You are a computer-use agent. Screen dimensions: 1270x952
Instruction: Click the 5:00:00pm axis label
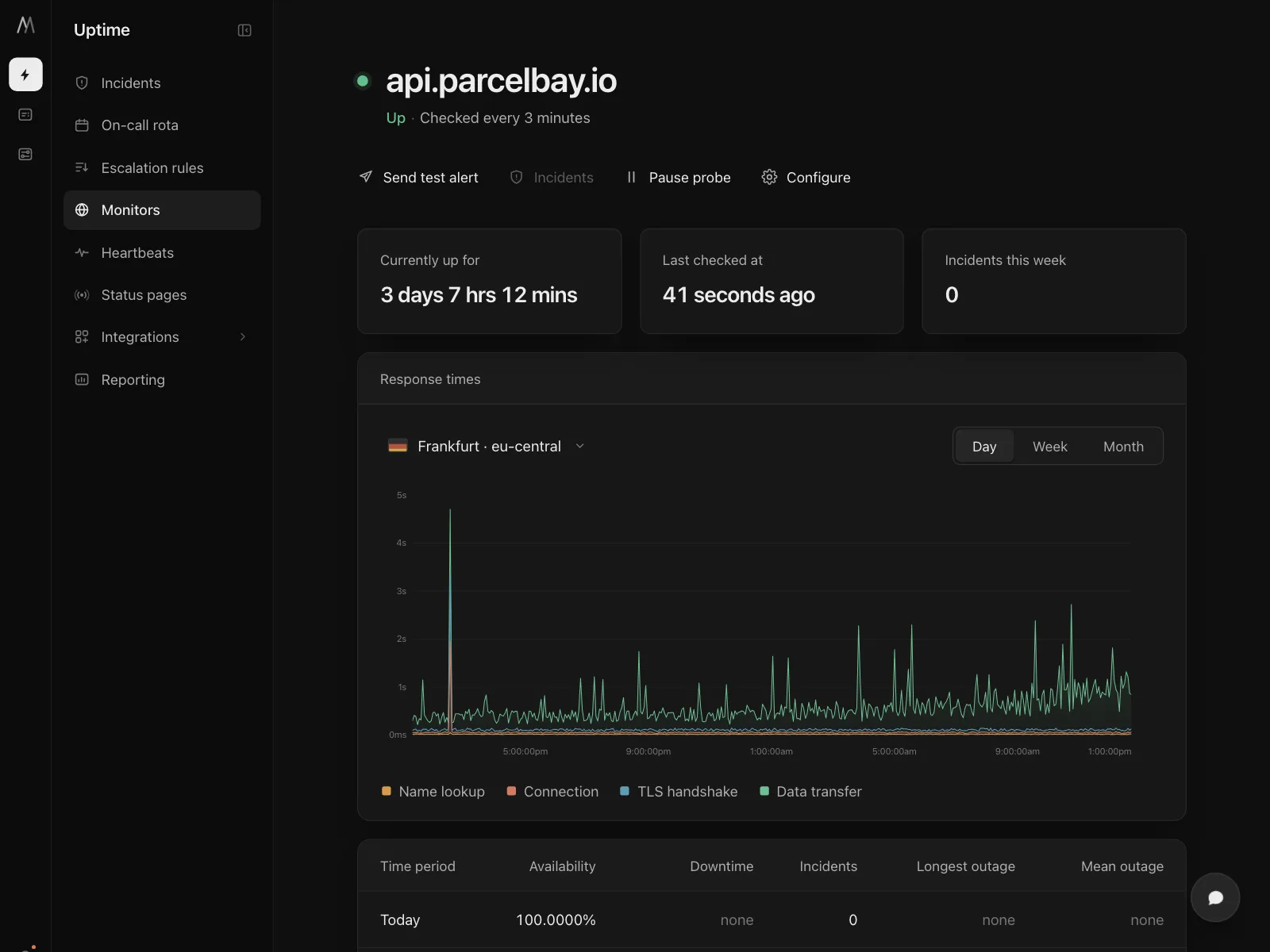tap(525, 751)
